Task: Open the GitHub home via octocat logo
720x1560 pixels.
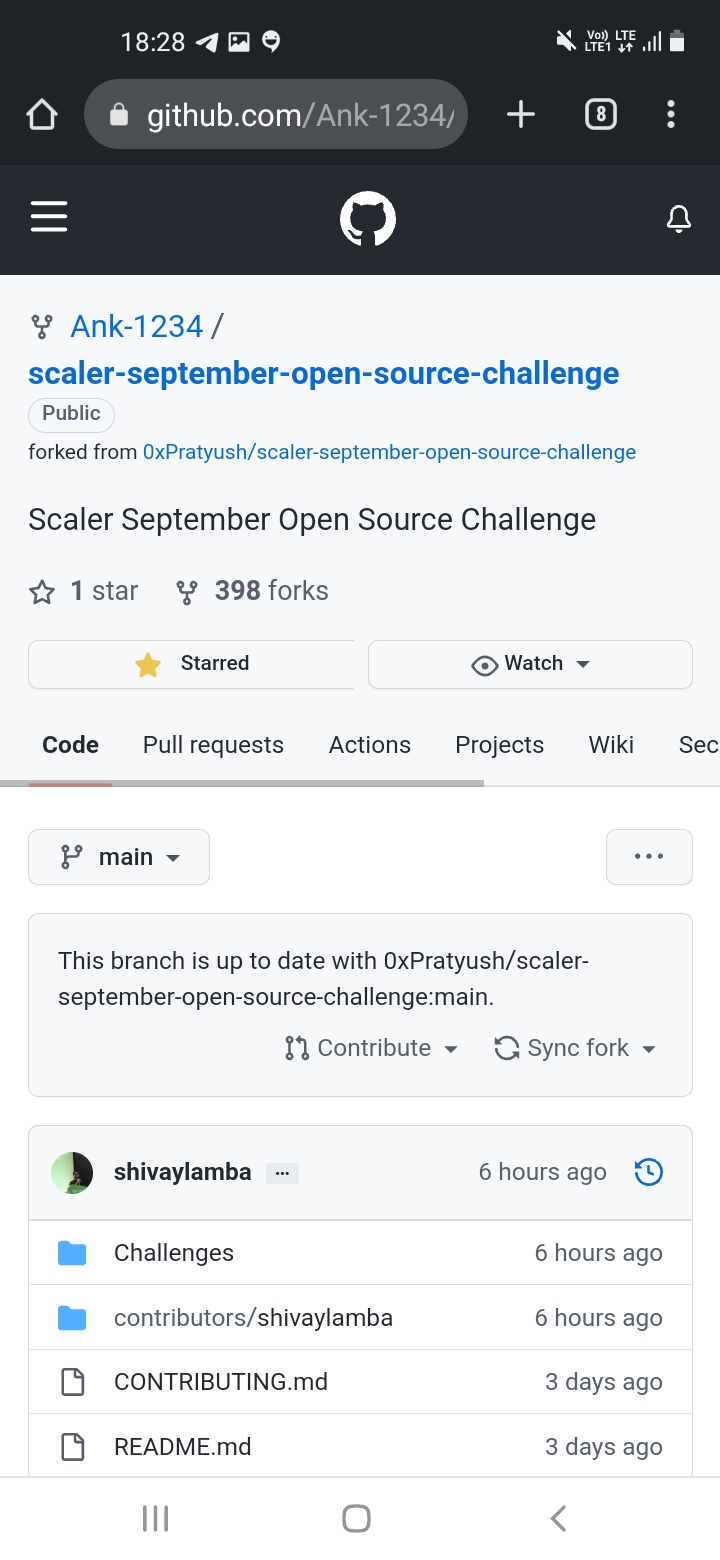Action: tap(367, 218)
